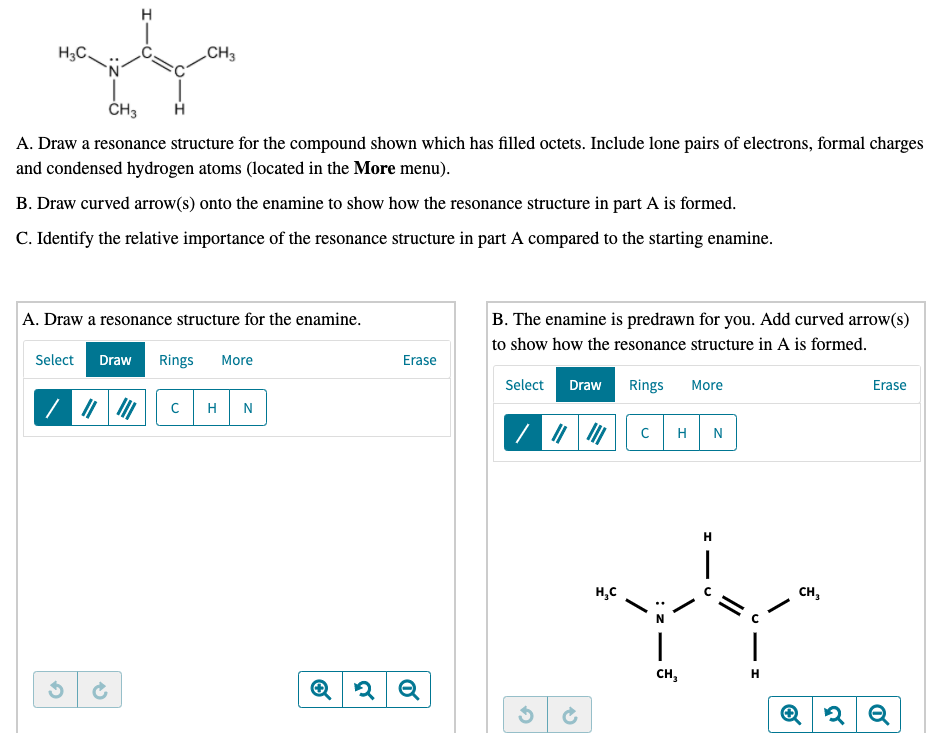Select the single bond tool in panel A

pos(52,407)
